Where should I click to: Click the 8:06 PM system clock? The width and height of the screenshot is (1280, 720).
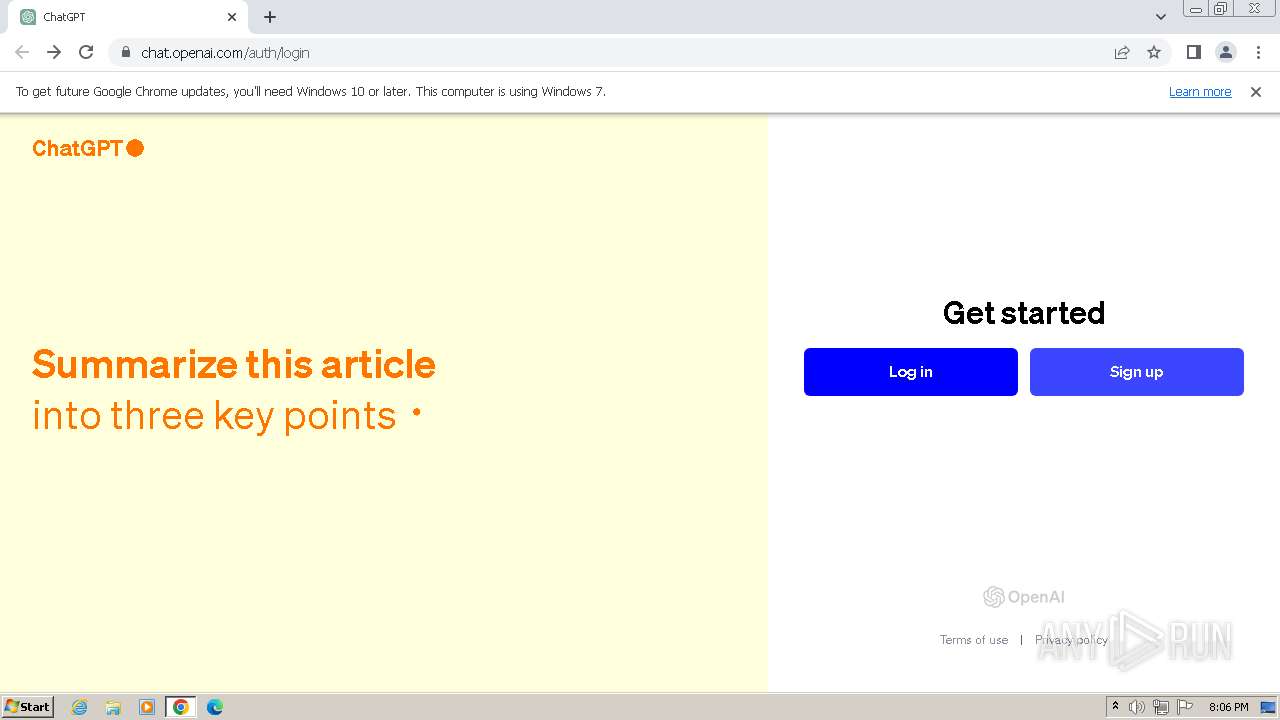1228,707
